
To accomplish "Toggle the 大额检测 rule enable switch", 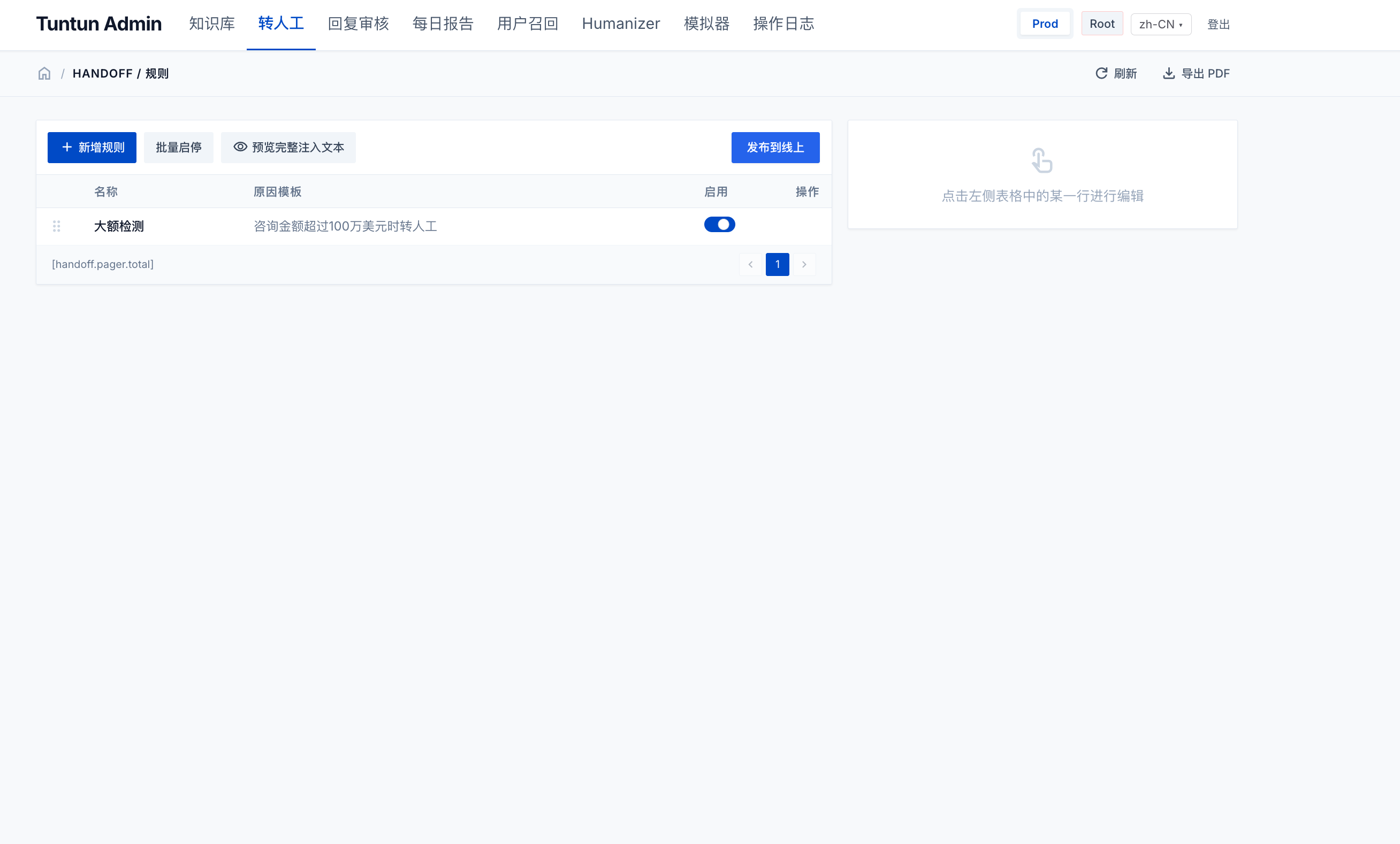I will 719,224.
